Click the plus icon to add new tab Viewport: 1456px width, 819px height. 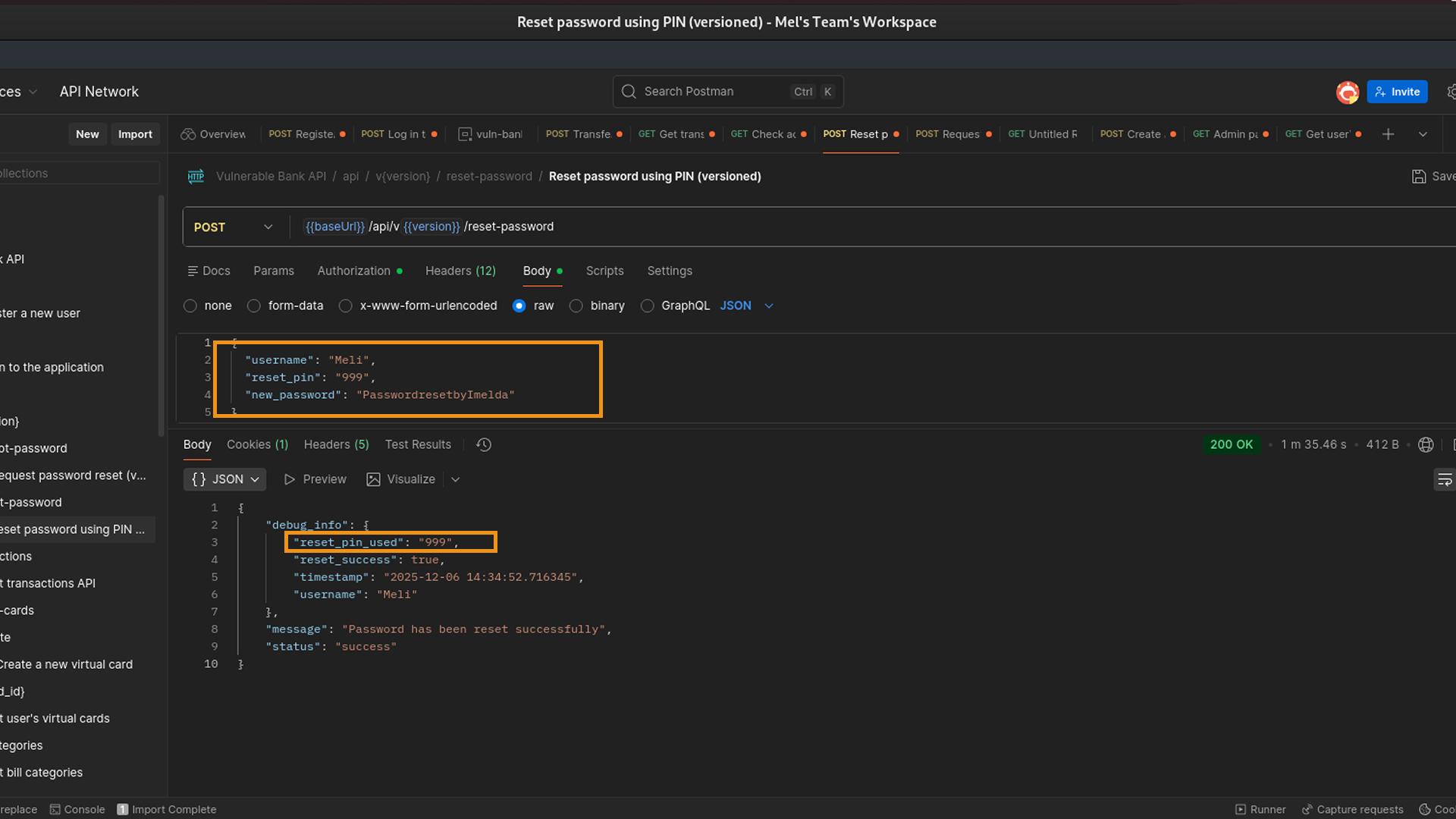(1388, 134)
